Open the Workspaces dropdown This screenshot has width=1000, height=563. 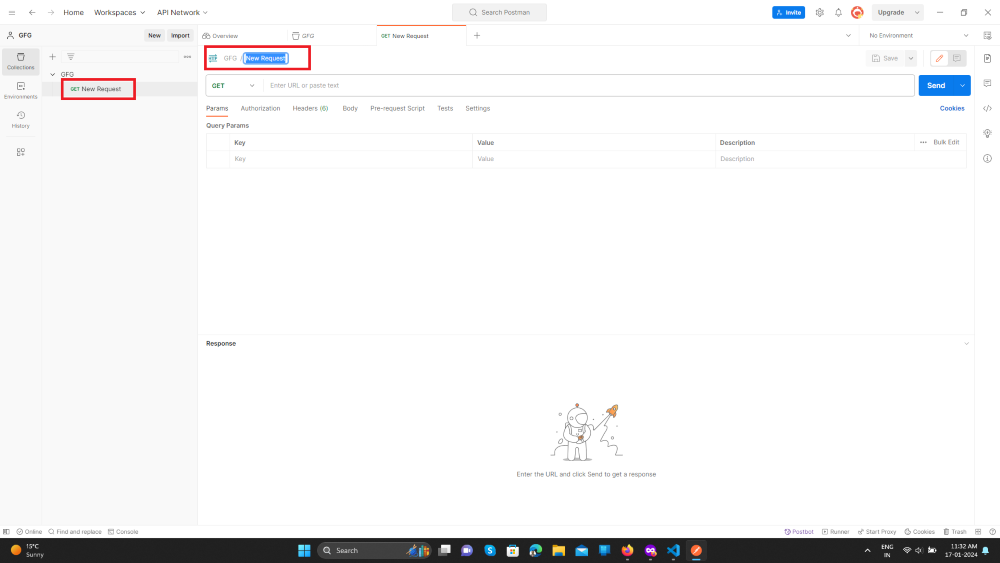pos(119,12)
